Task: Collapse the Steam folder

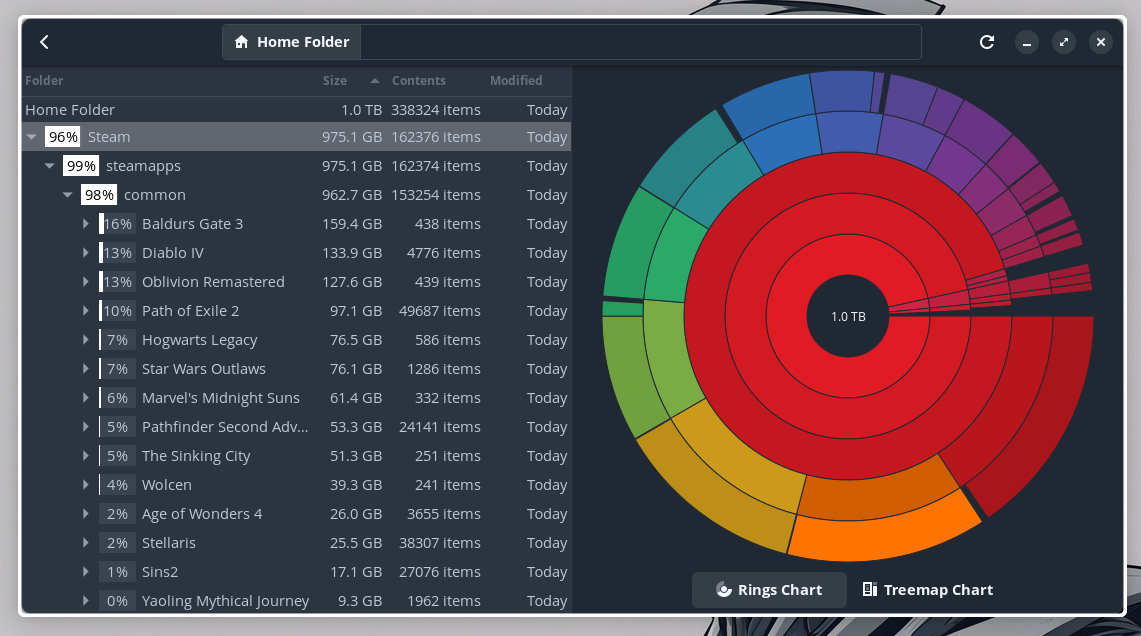Action: (x=31, y=137)
